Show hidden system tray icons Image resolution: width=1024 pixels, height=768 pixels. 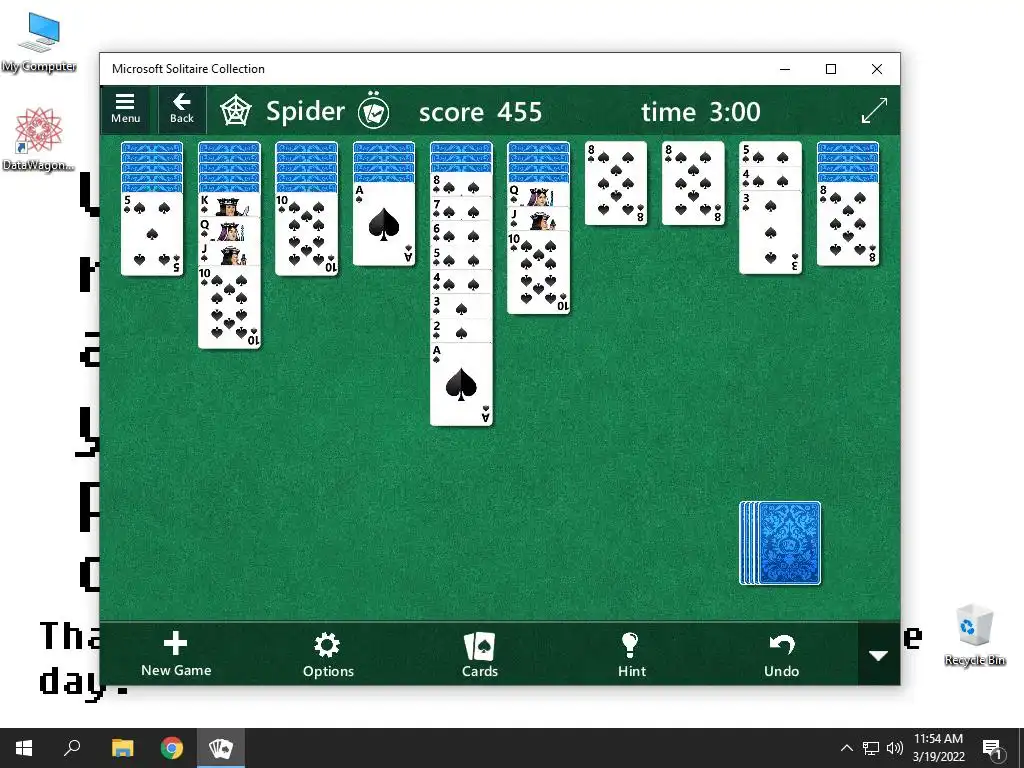(846, 748)
